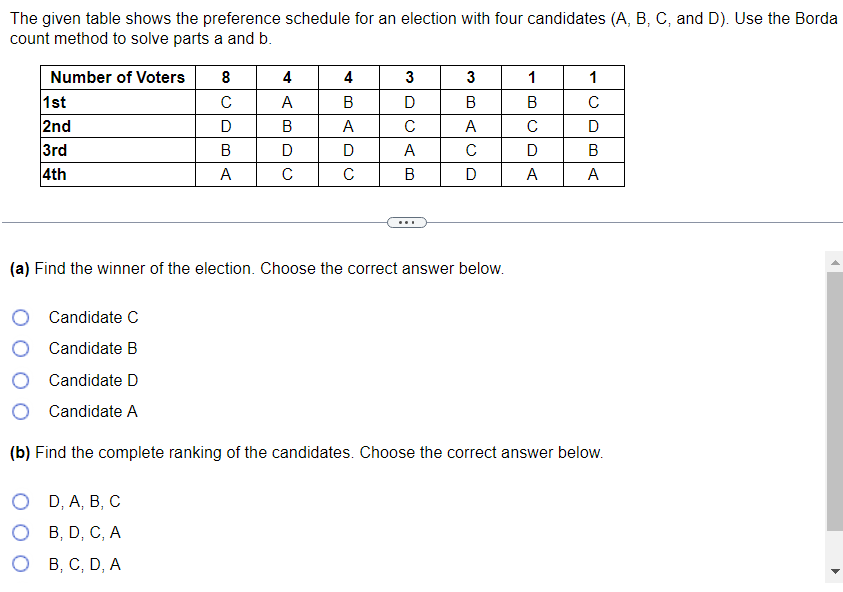Click the table cell containing C under 8

click(226, 101)
